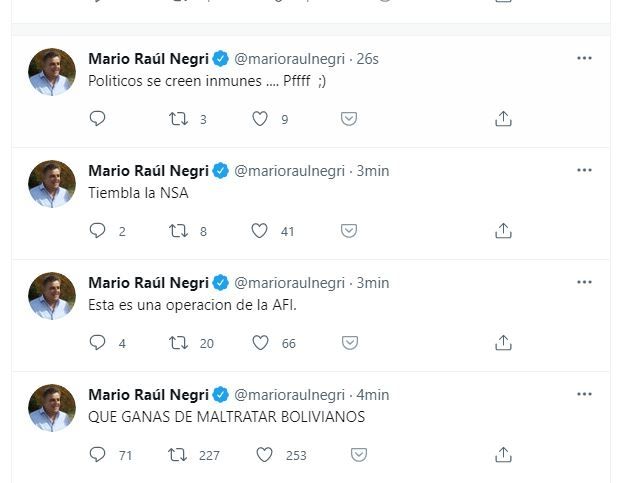626x483 pixels.
Task: Open more options on 'Politicos se creen inmunes' tweet
Action: pyautogui.click(x=584, y=58)
